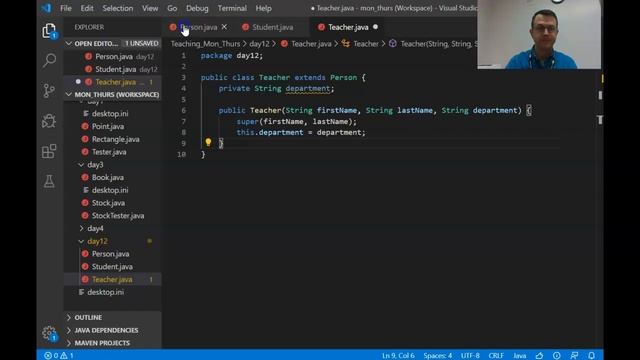Open Tester.java in the file tree
This screenshot has height=360, width=640.
pyautogui.click(x=109, y=152)
